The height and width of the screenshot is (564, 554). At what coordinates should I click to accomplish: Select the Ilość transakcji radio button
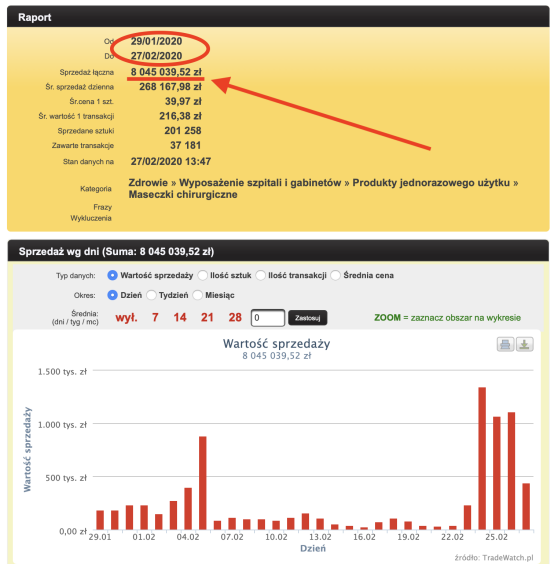[260, 275]
